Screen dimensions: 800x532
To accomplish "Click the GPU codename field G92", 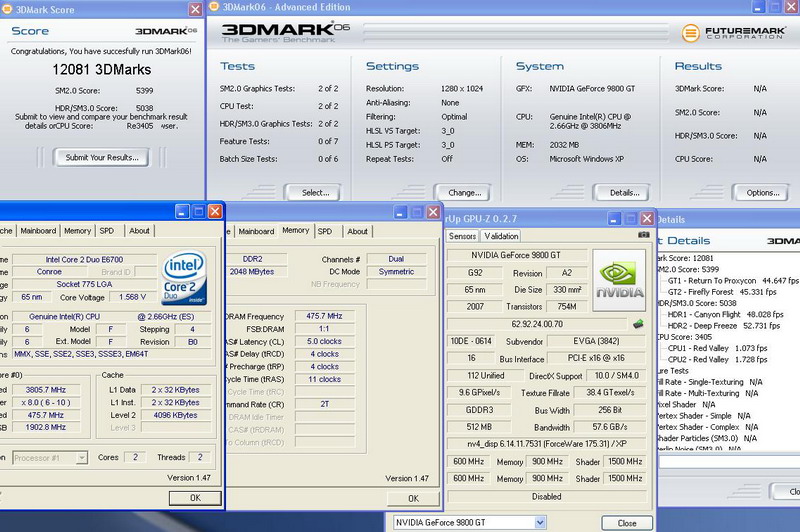I will pyautogui.click(x=475, y=273).
